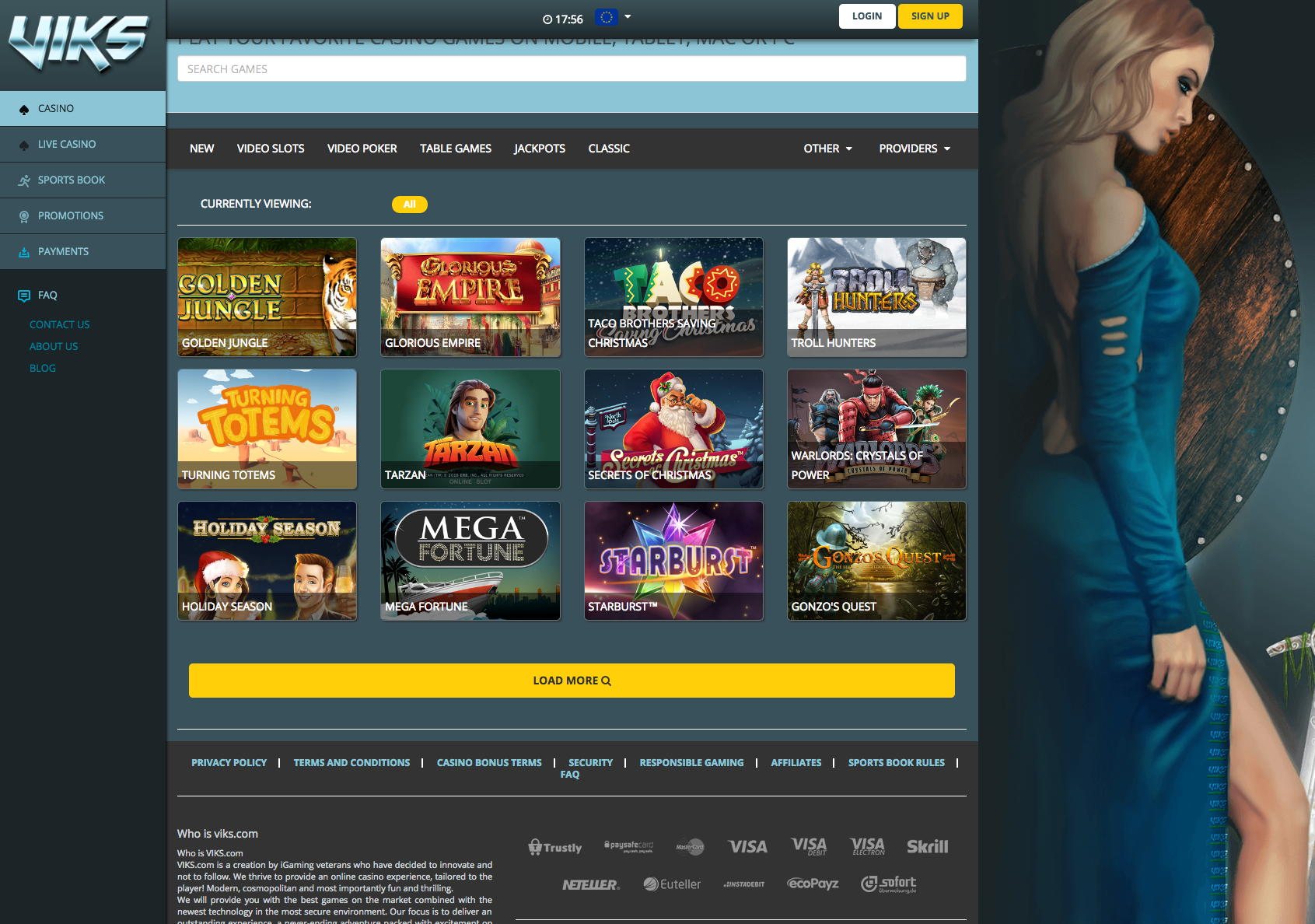Click the ecoPayz logo
The height and width of the screenshot is (924, 1315).
(813, 884)
